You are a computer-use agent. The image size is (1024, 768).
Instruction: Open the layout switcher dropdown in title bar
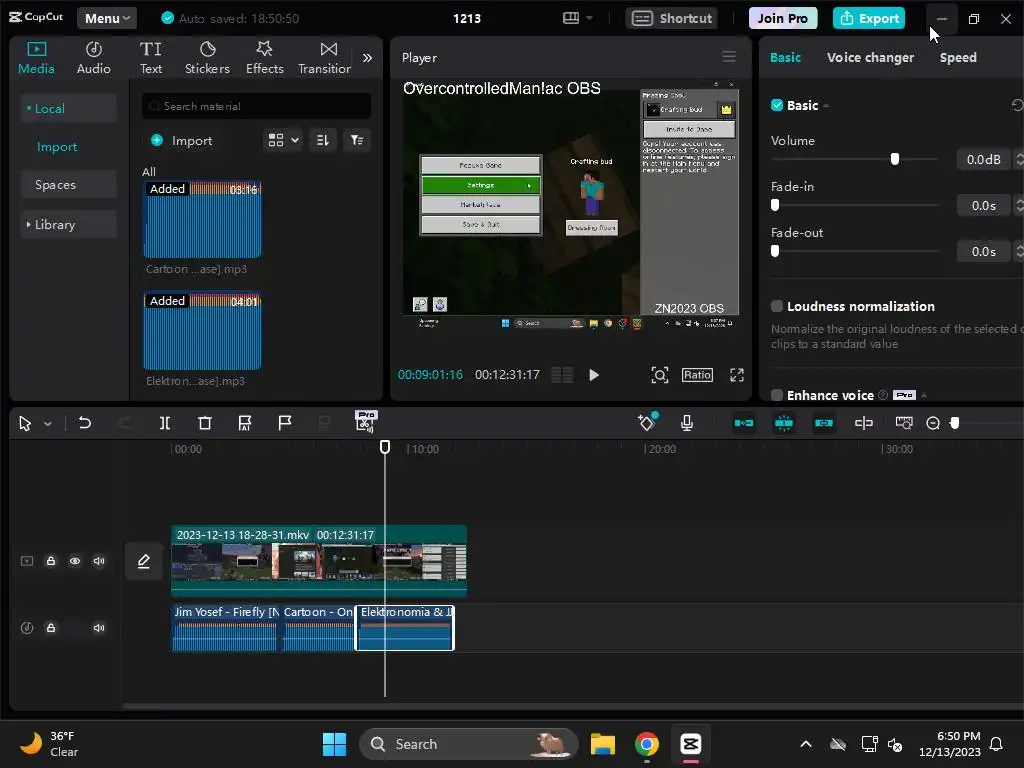[x=578, y=18]
